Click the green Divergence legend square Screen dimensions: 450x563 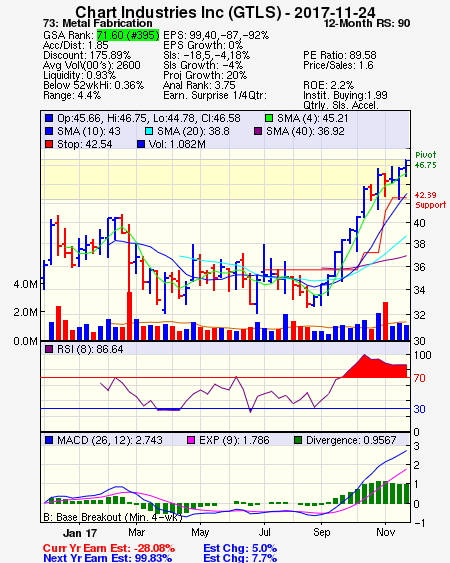click(x=298, y=440)
